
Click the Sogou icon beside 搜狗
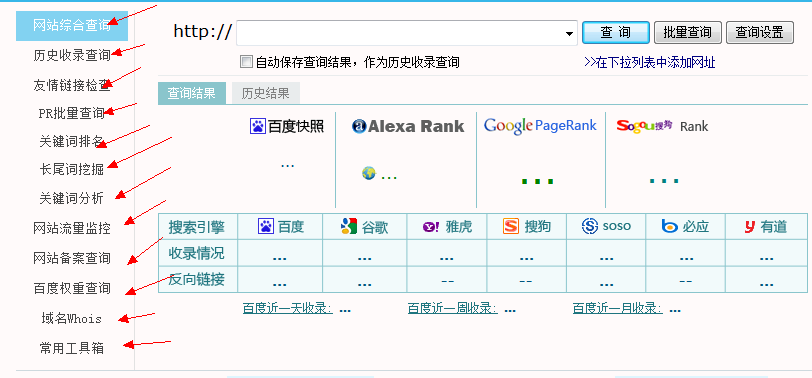click(511, 226)
